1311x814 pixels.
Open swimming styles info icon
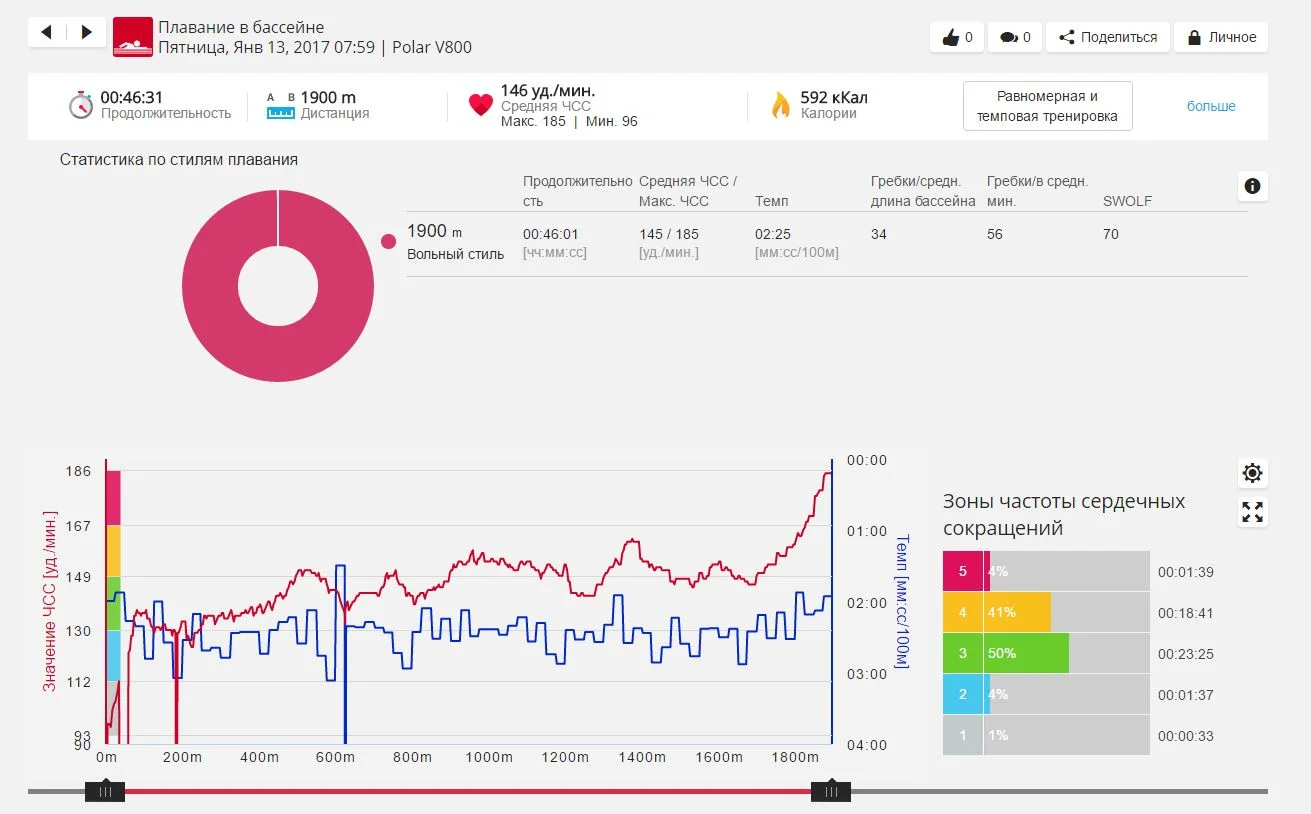click(1252, 186)
